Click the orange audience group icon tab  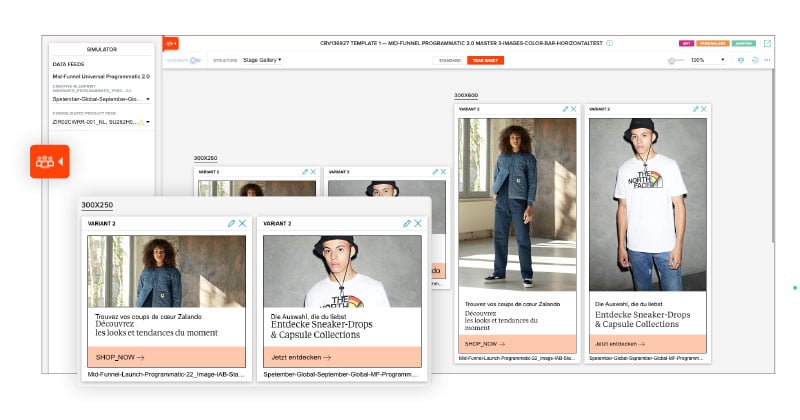[48, 161]
